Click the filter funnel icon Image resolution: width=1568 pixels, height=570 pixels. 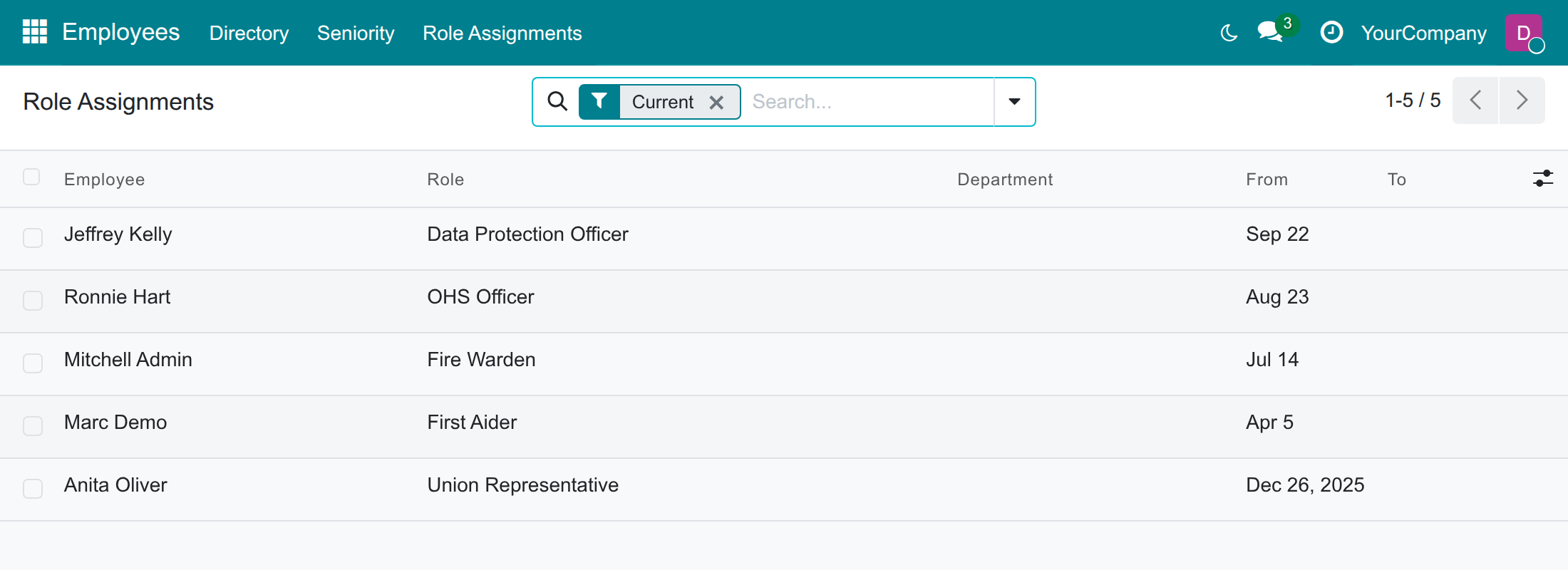599,101
